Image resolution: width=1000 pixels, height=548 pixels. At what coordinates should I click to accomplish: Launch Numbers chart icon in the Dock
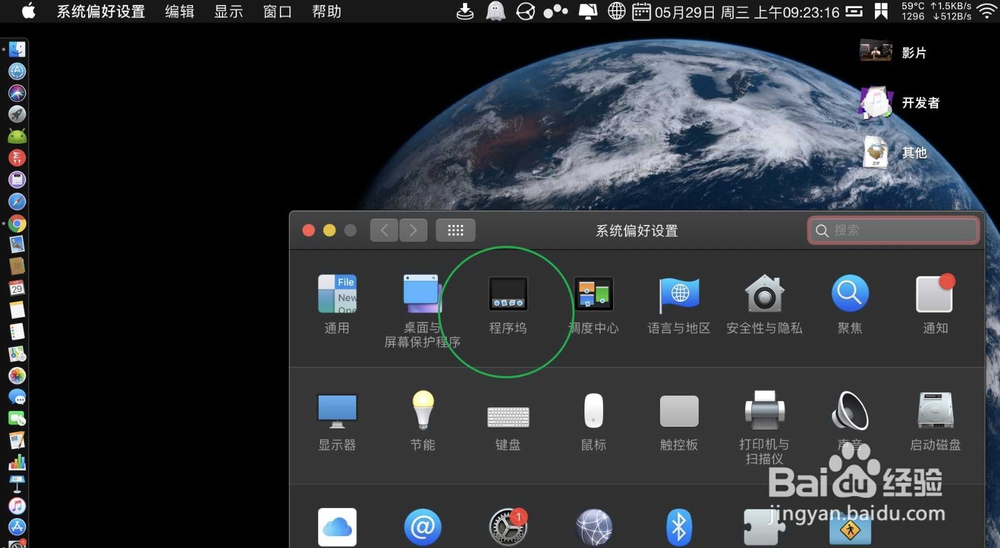pyautogui.click(x=17, y=462)
